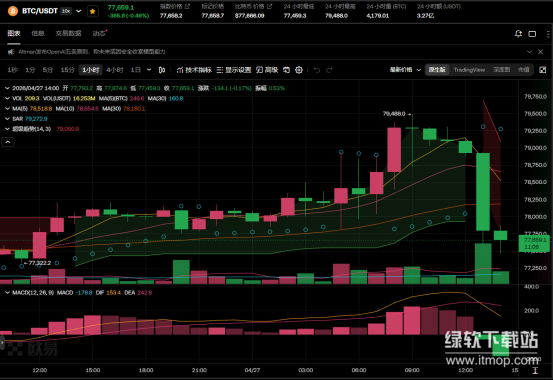Click the tall red candle at 08:00

(394, 150)
